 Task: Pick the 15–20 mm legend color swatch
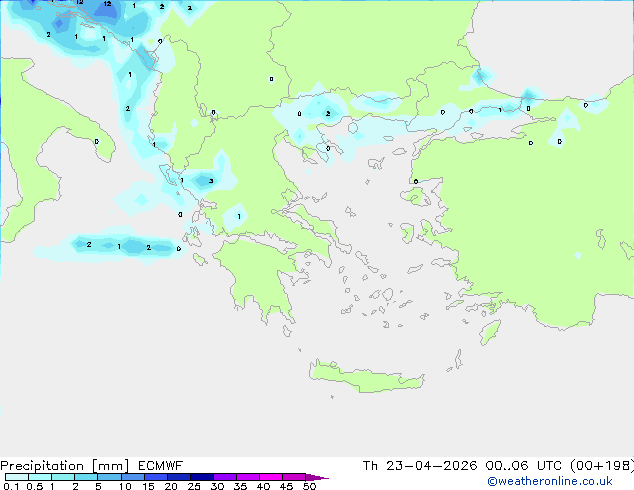click(155, 477)
